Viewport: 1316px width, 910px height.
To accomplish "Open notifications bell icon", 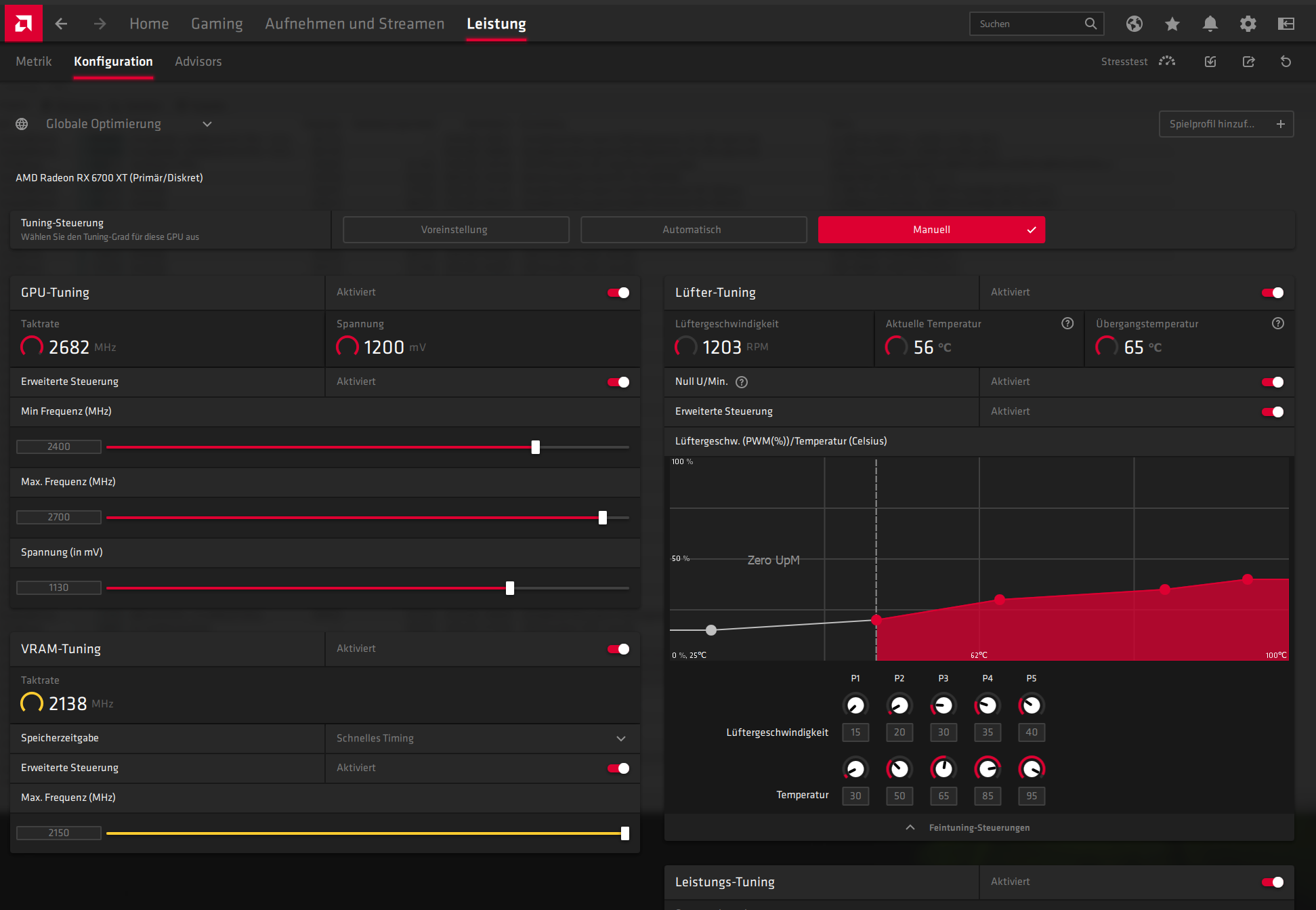I will coord(1210,24).
